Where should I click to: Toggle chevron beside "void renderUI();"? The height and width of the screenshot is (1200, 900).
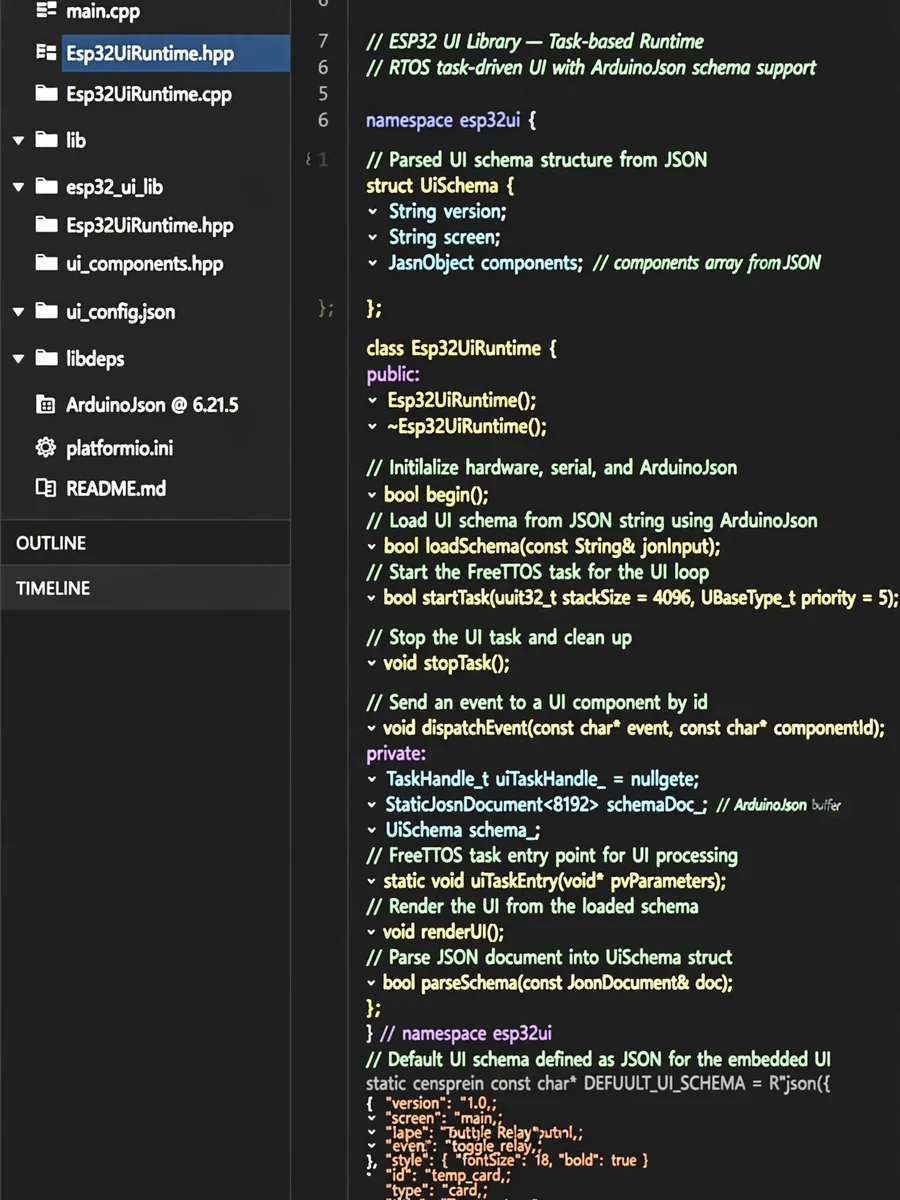[x=372, y=932]
